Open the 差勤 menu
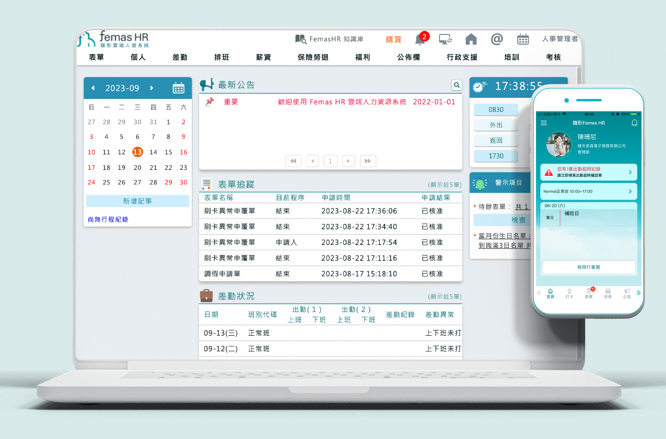This screenshot has height=439, width=666. coord(180,57)
